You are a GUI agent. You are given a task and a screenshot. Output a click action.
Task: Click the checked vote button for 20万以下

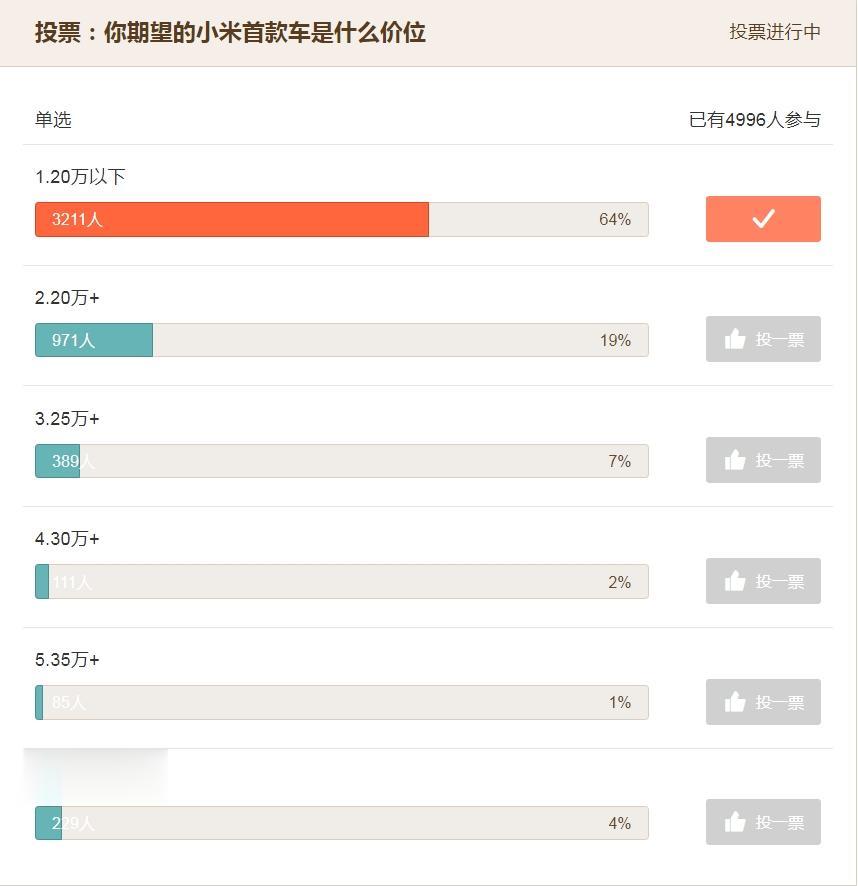(x=763, y=219)
